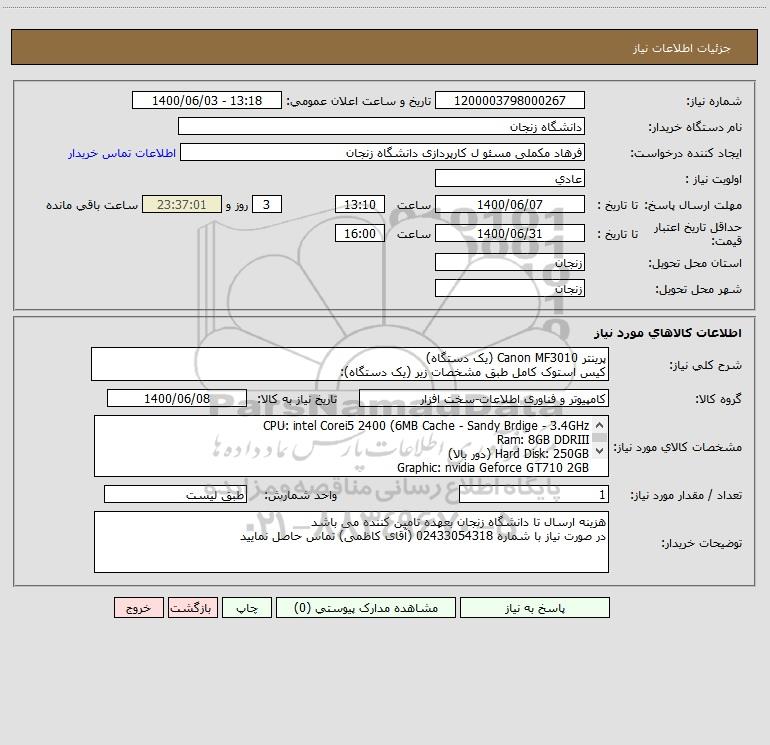Click the Hard Disk: 250GB line

click(x=518, y=454)
